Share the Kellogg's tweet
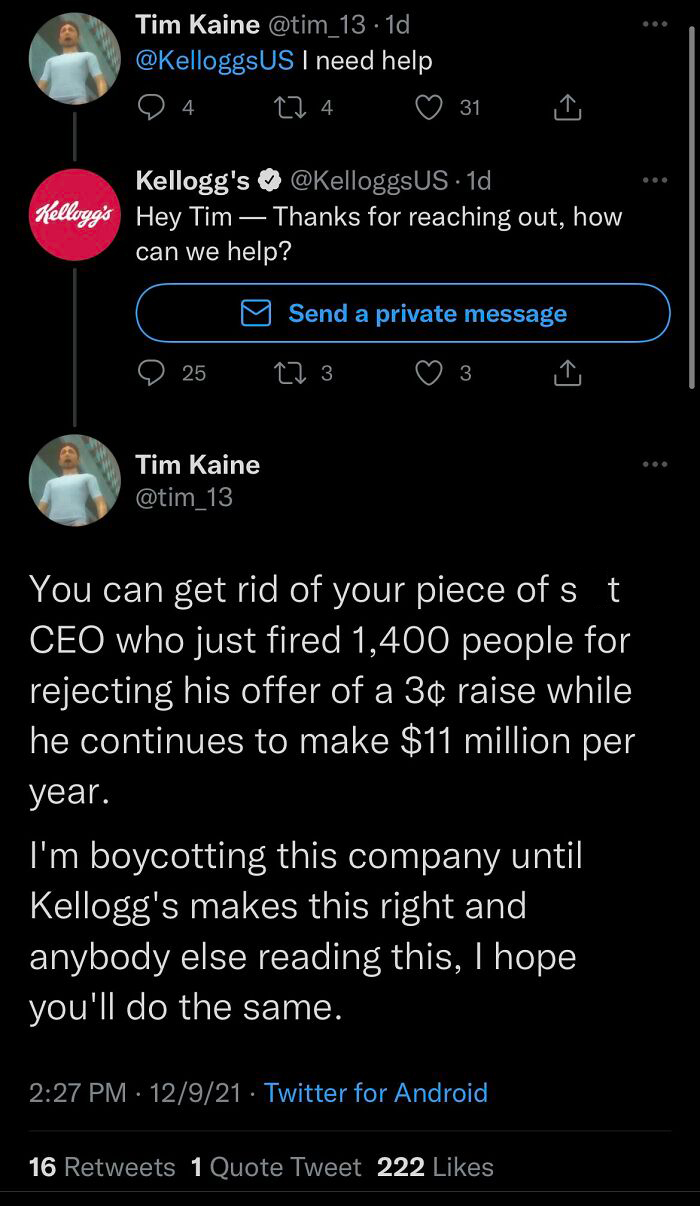Screen dimensions: 700x1206 click(569, 372)
